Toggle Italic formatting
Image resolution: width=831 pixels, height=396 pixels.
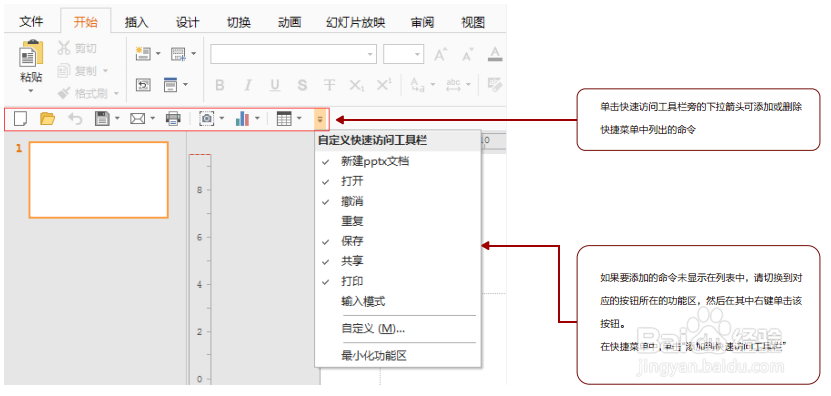[247, 85]
